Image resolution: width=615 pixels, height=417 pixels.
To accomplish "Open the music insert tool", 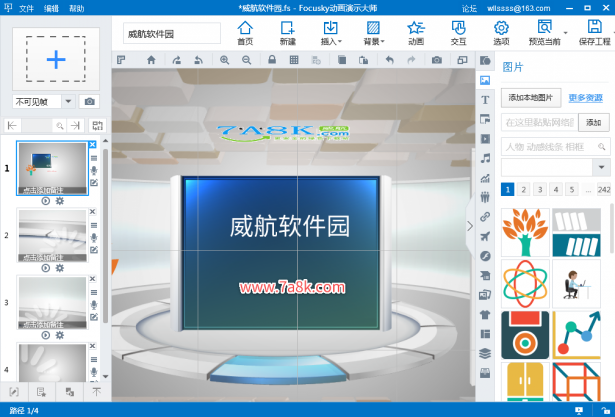I will (485, 158).
